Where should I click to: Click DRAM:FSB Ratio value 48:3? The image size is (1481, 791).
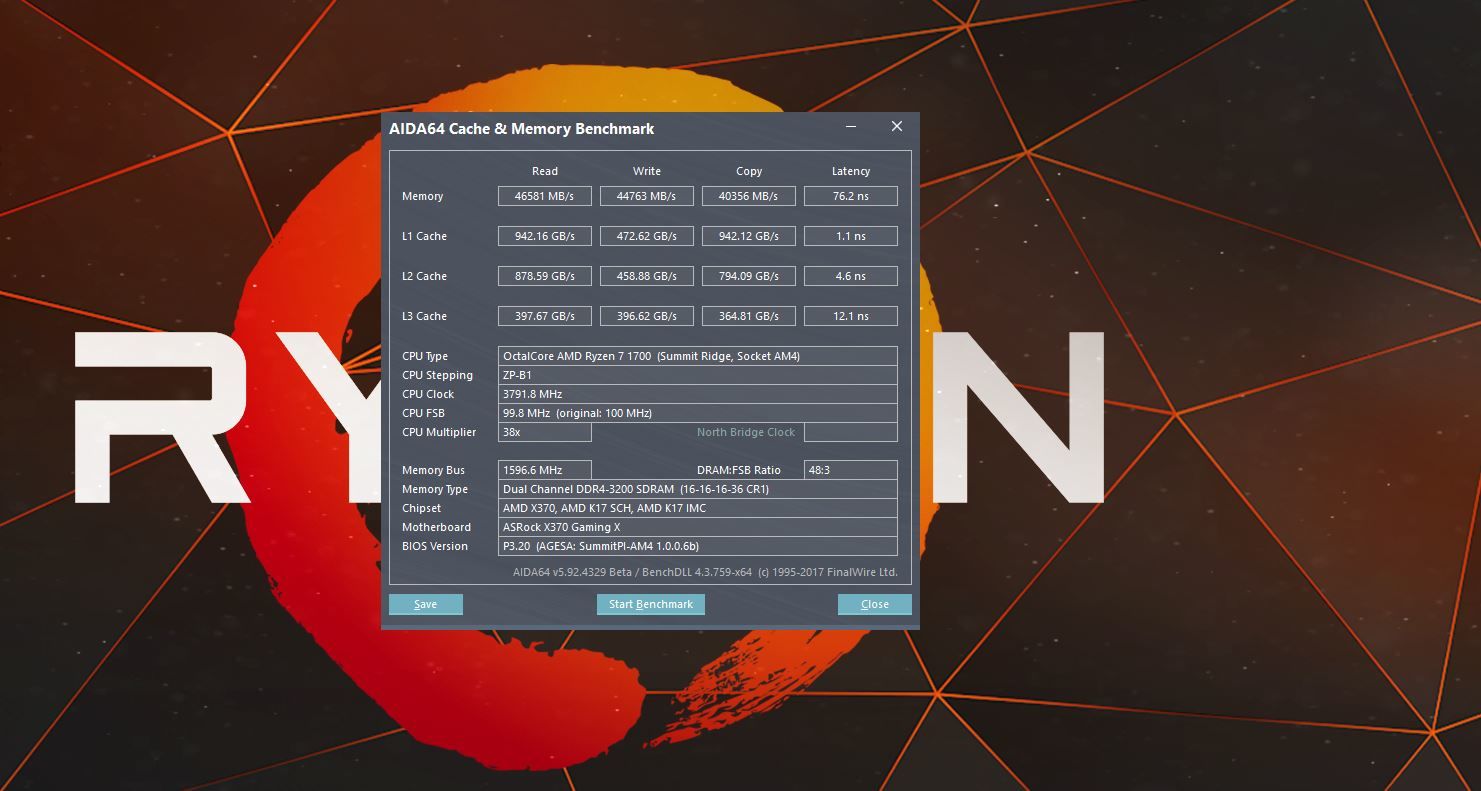pos(851,470)
